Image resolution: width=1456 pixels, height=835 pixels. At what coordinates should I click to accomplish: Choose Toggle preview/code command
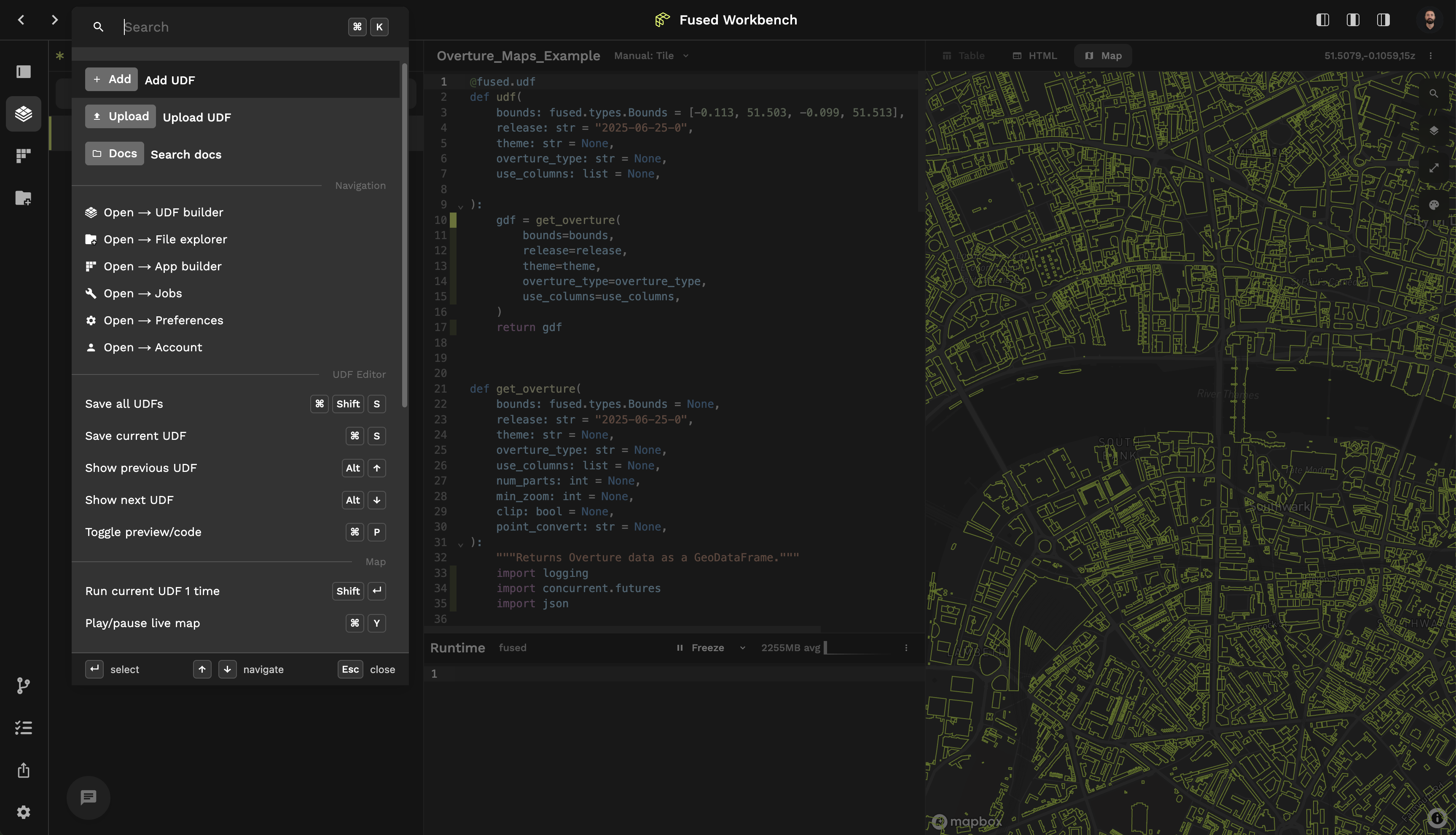coord(236,532)
